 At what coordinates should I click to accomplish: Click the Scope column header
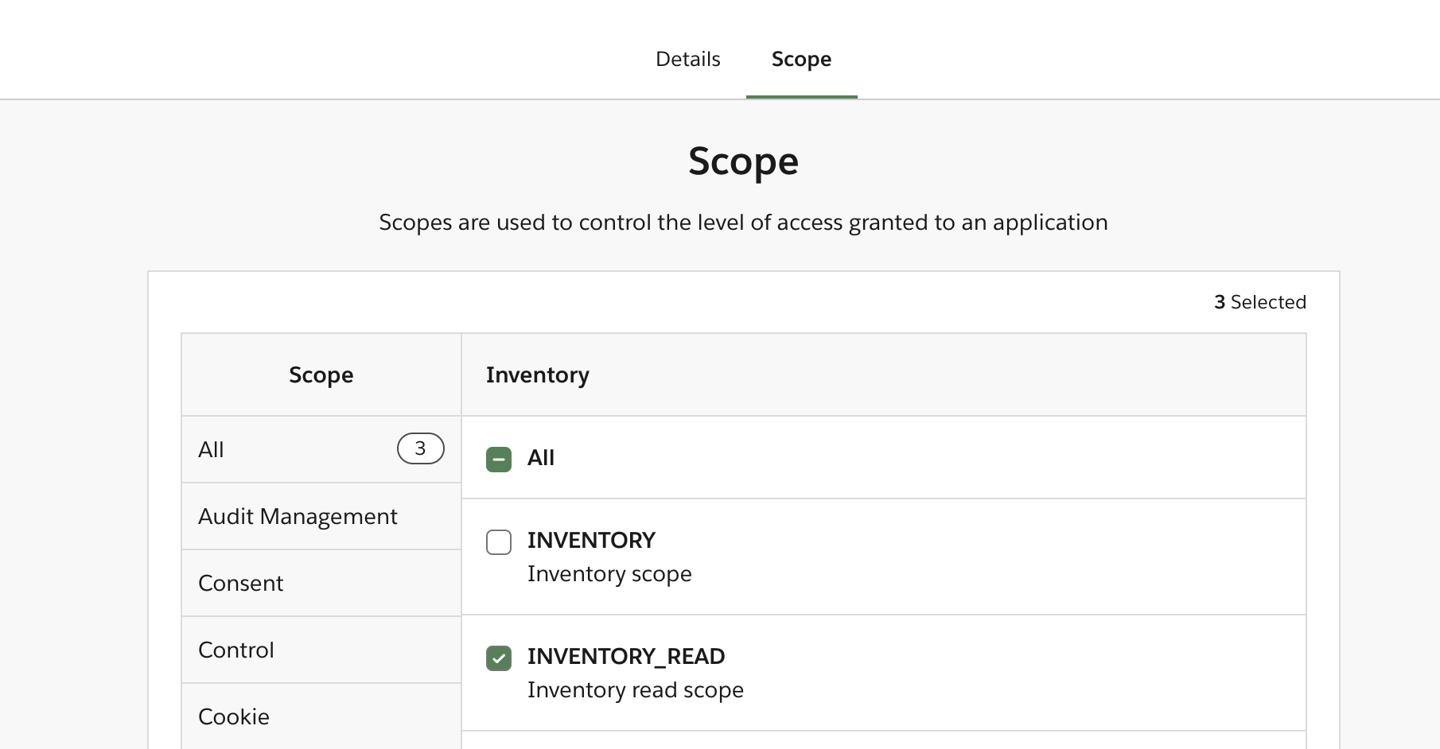pos(321,375)
